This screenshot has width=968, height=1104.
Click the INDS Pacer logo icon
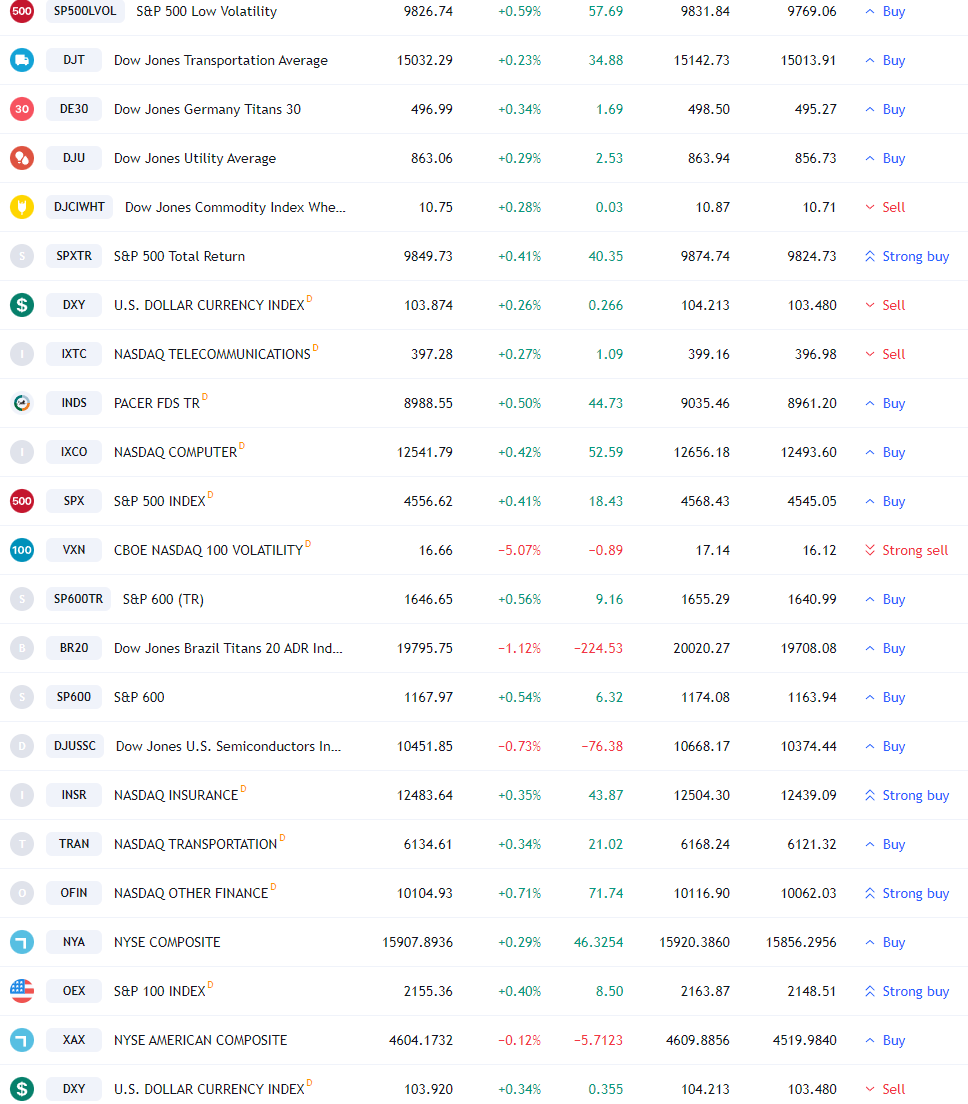22,403
